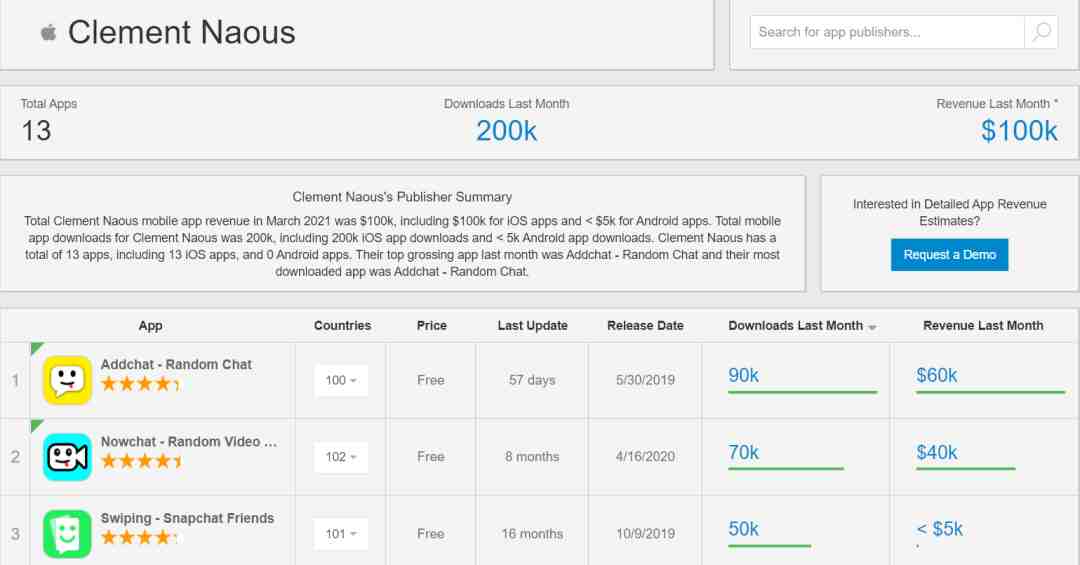Click the $60k revenue value for Addchat
Screen dimensions: 1080x565
tap(936, 376)
